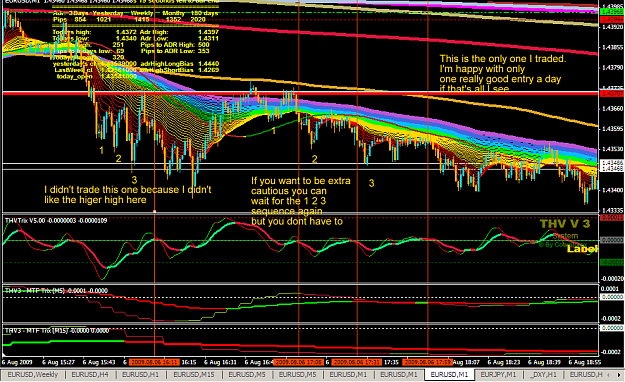The width and height of the screenshot is (625, 382).
Task: Click the THV3 - MTF Trix (M15) label
Action: click(x=57, y=331)
